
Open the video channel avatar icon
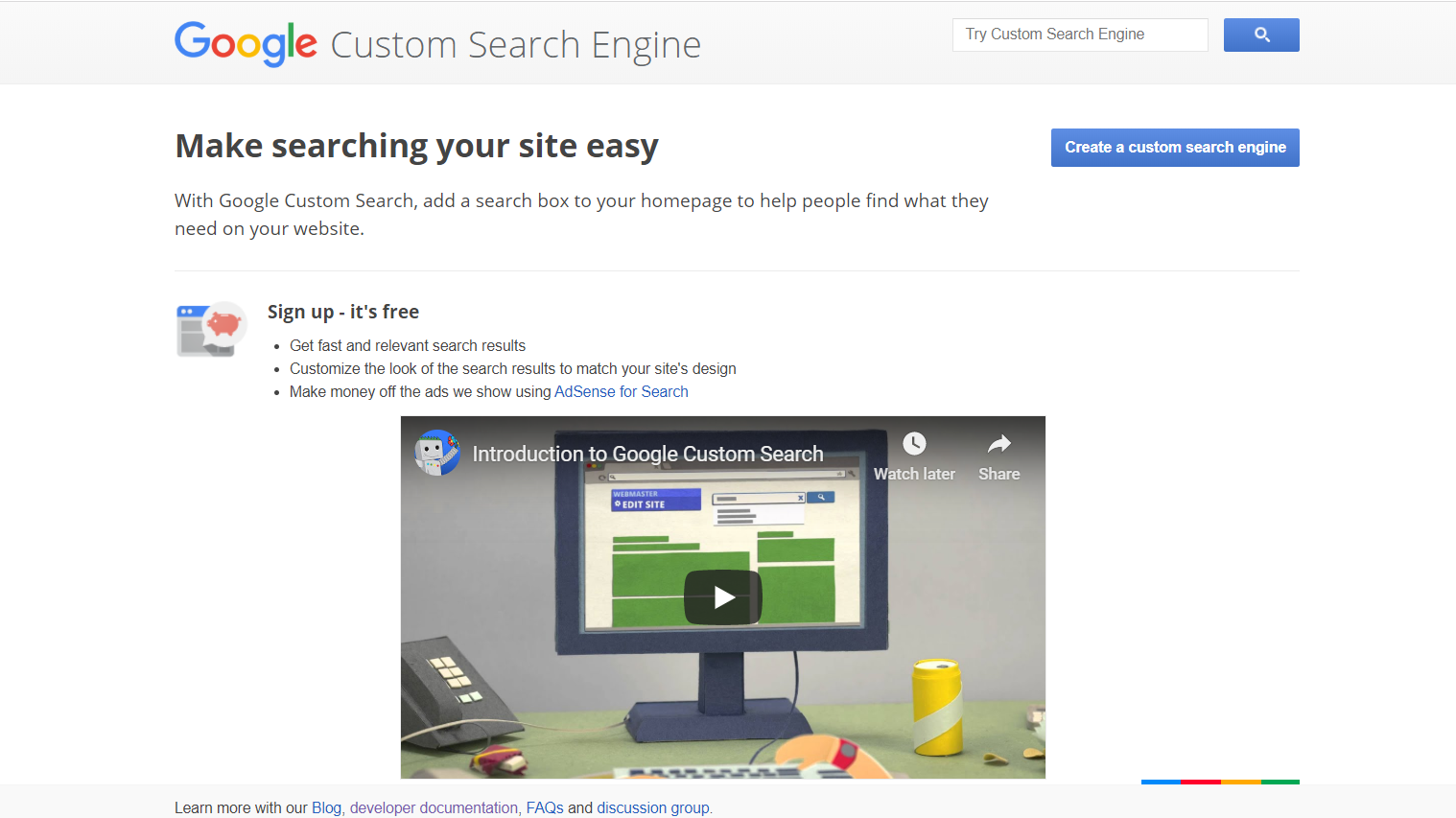tap(437, 453)
